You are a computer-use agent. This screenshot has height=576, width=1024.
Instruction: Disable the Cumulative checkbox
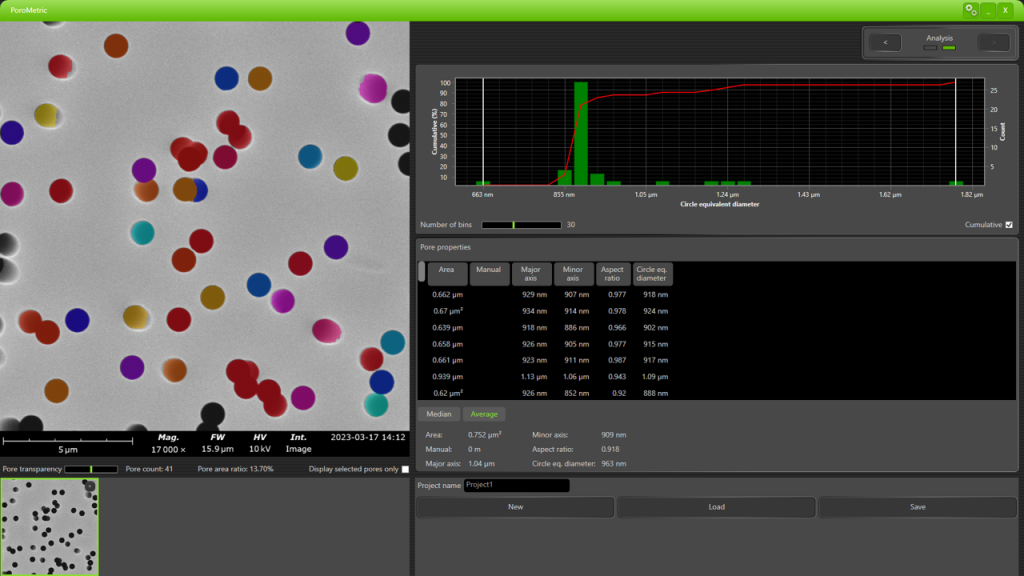point(1010,224)
